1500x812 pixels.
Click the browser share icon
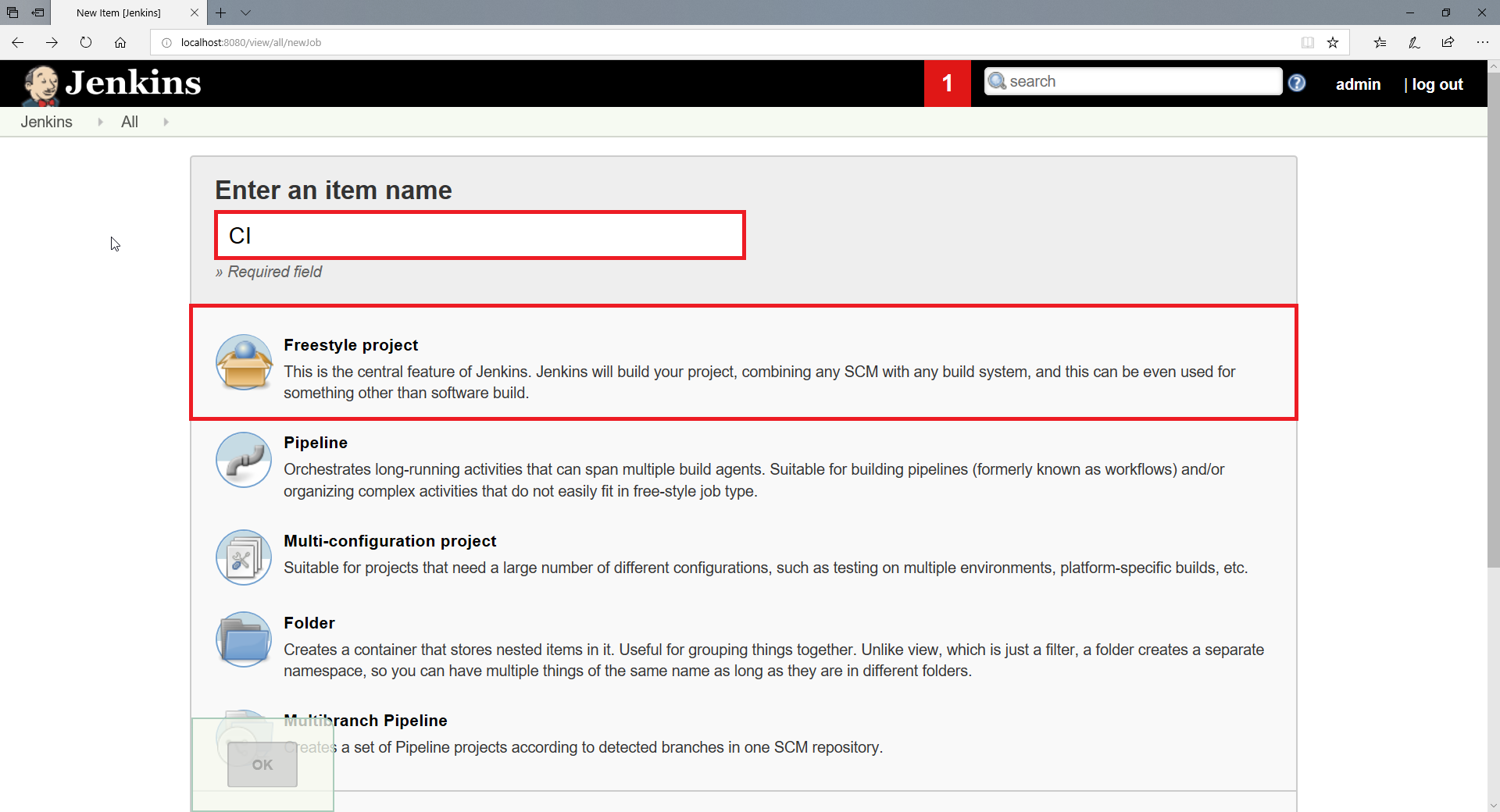(x=1448, y=43)
